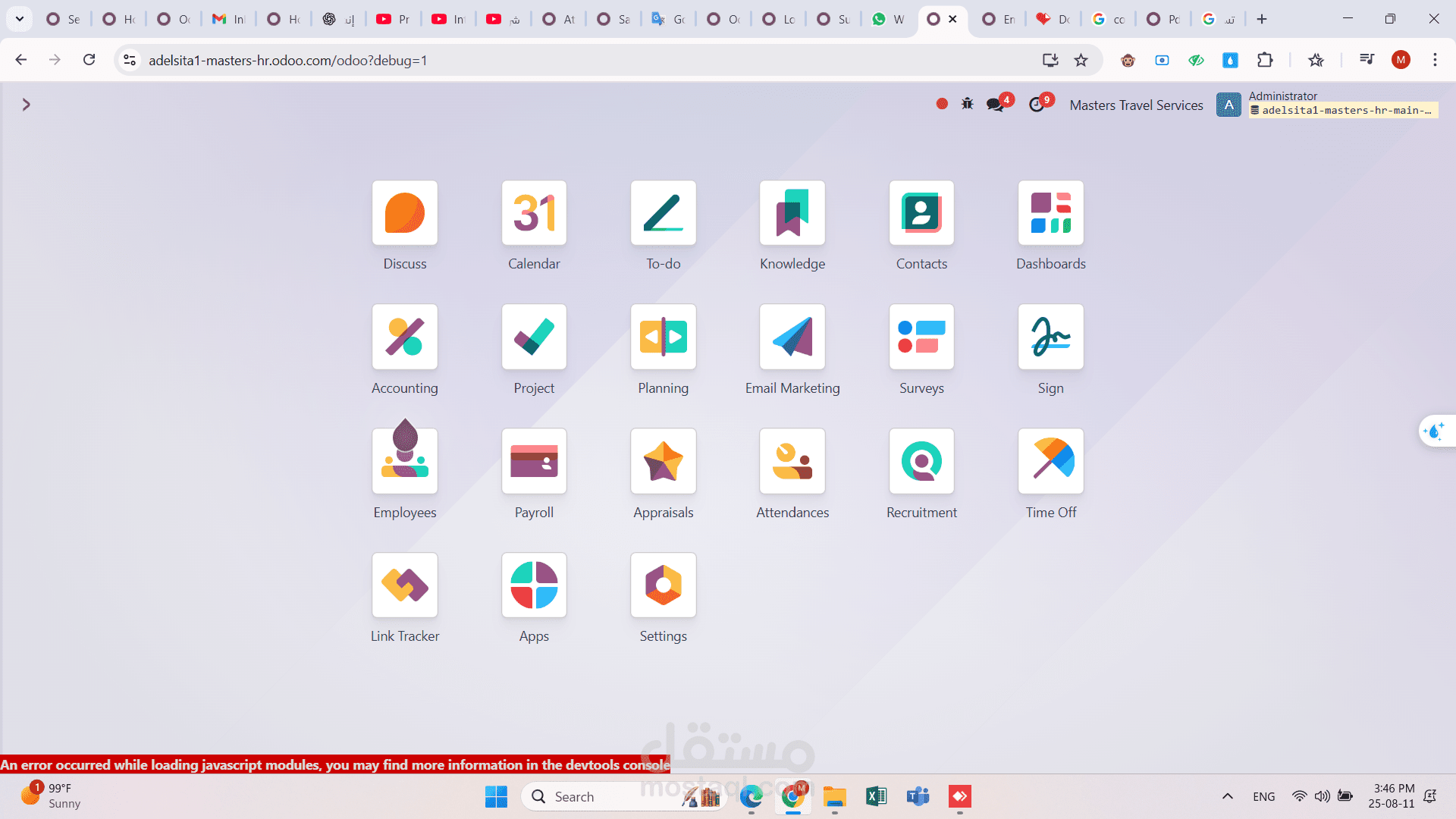
Task: Open the Sign app
Action: [1050, 337]
